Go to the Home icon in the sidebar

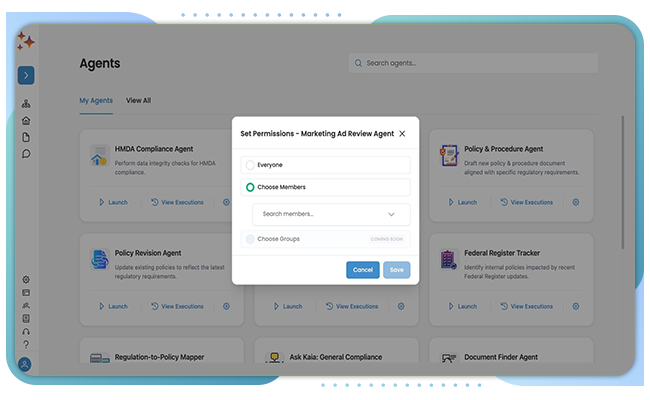(x=26, y=121)
